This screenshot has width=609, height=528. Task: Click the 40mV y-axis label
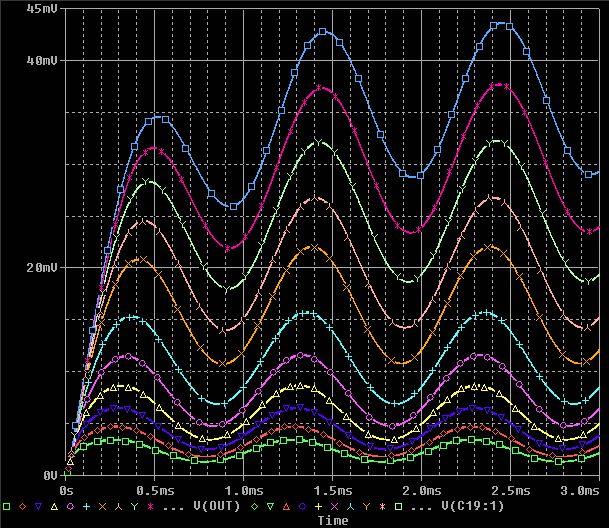click(42, 60)
